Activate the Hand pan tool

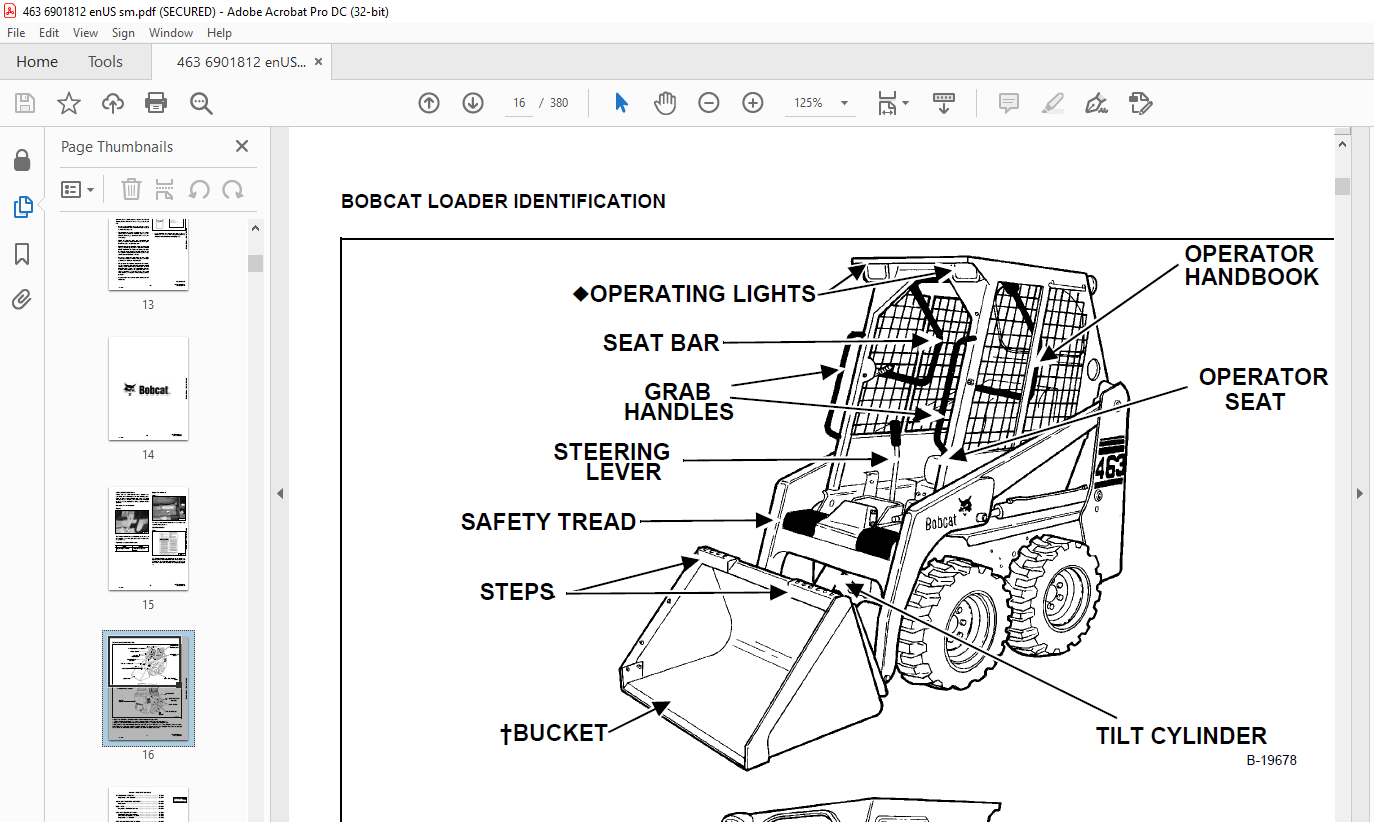point(665,103)
